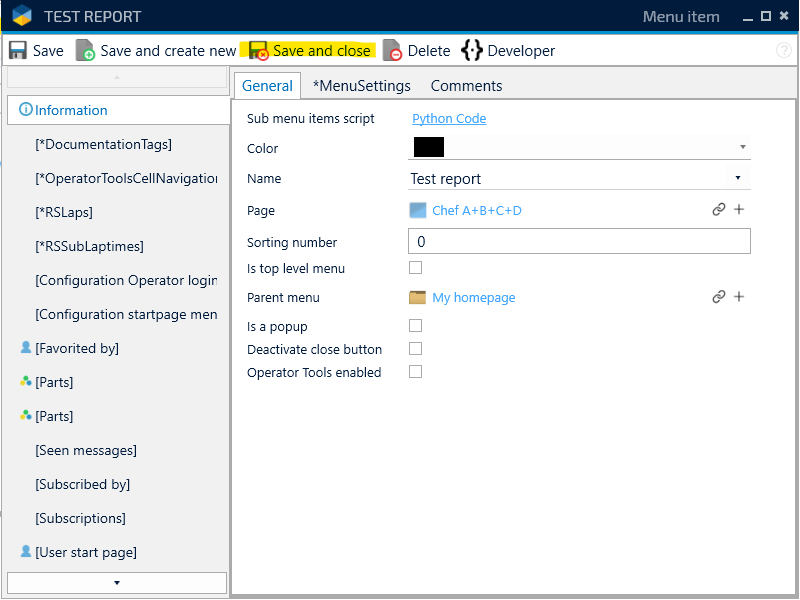This screenshot has height=600, width=800.
Task: Open the Color dropdown arrow
Action: 743,147
